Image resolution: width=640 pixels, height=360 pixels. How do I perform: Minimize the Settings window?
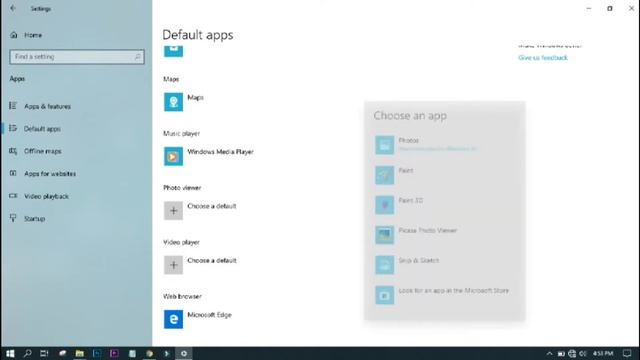[589, 8]
